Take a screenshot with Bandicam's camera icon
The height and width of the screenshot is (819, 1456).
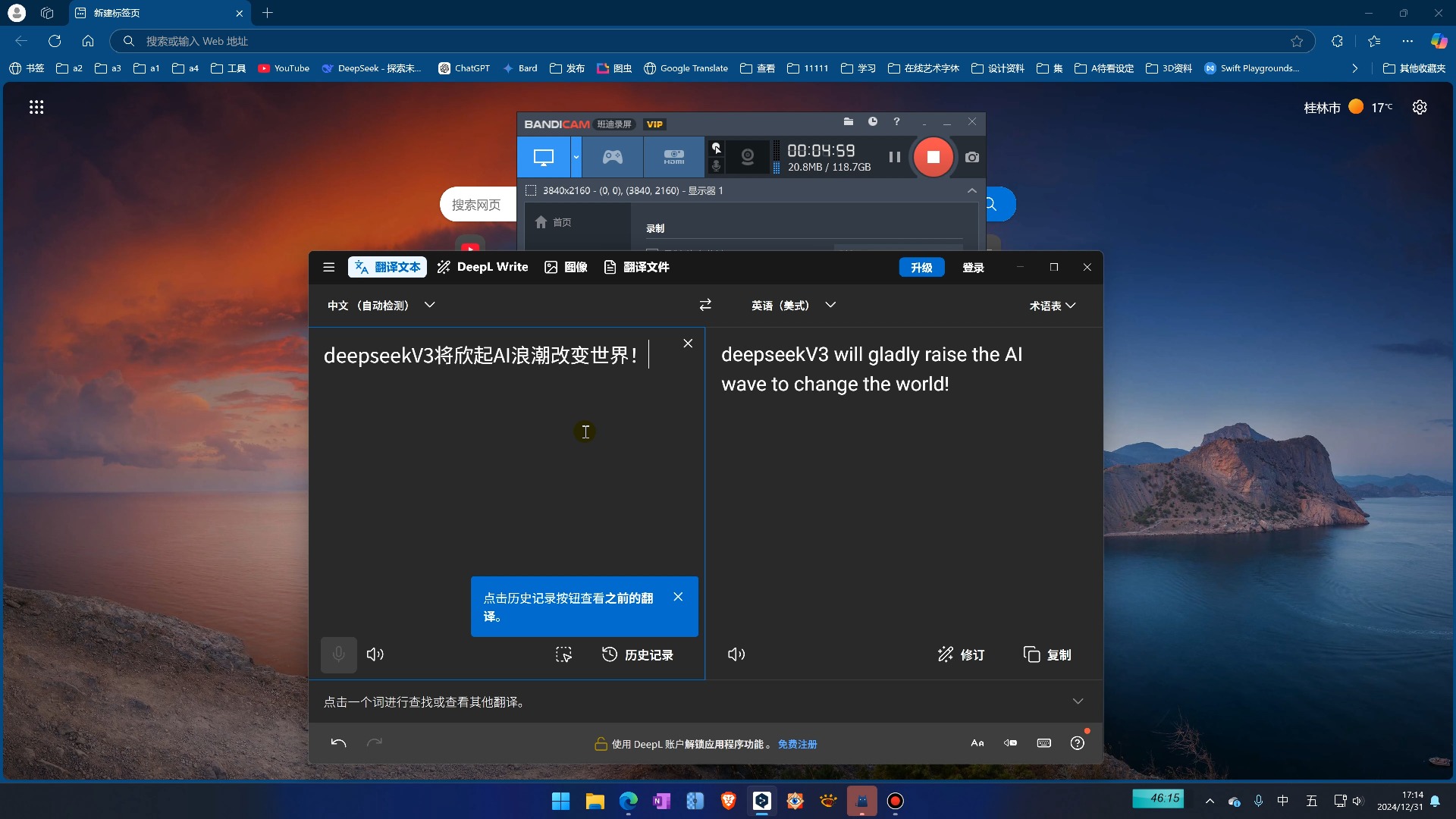click(971, 157)
